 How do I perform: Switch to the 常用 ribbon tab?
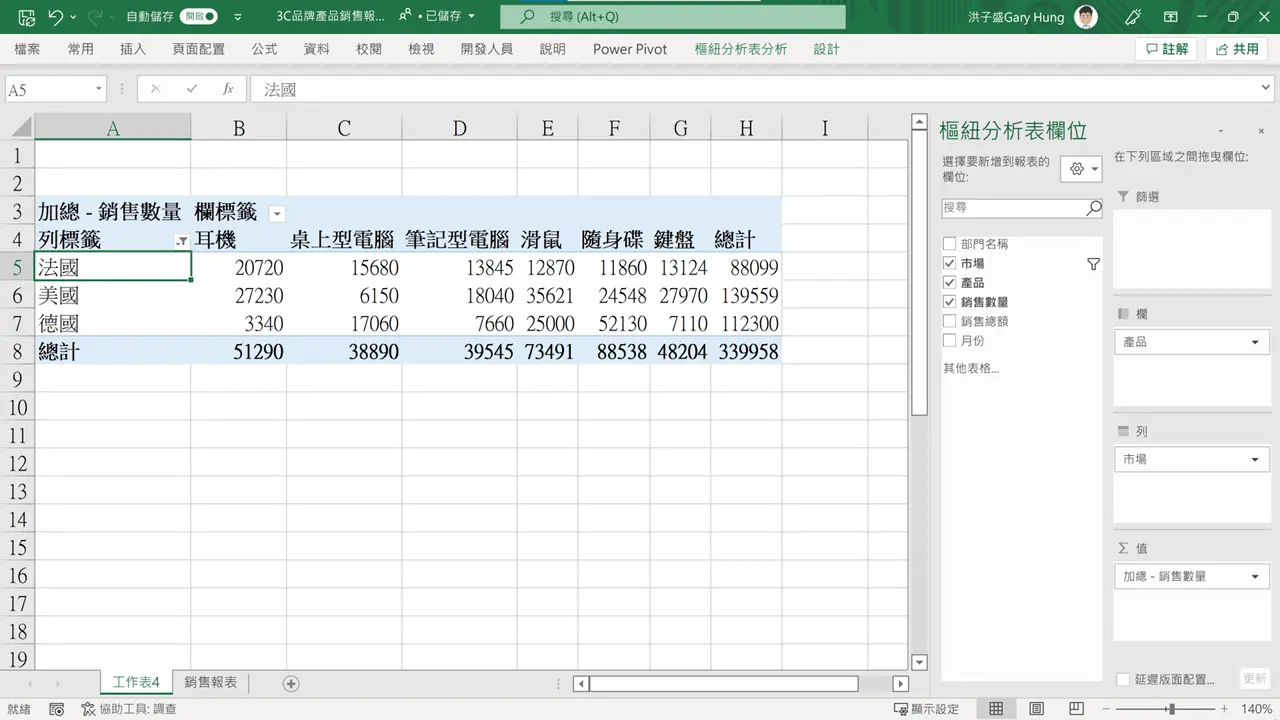point(80,49)
